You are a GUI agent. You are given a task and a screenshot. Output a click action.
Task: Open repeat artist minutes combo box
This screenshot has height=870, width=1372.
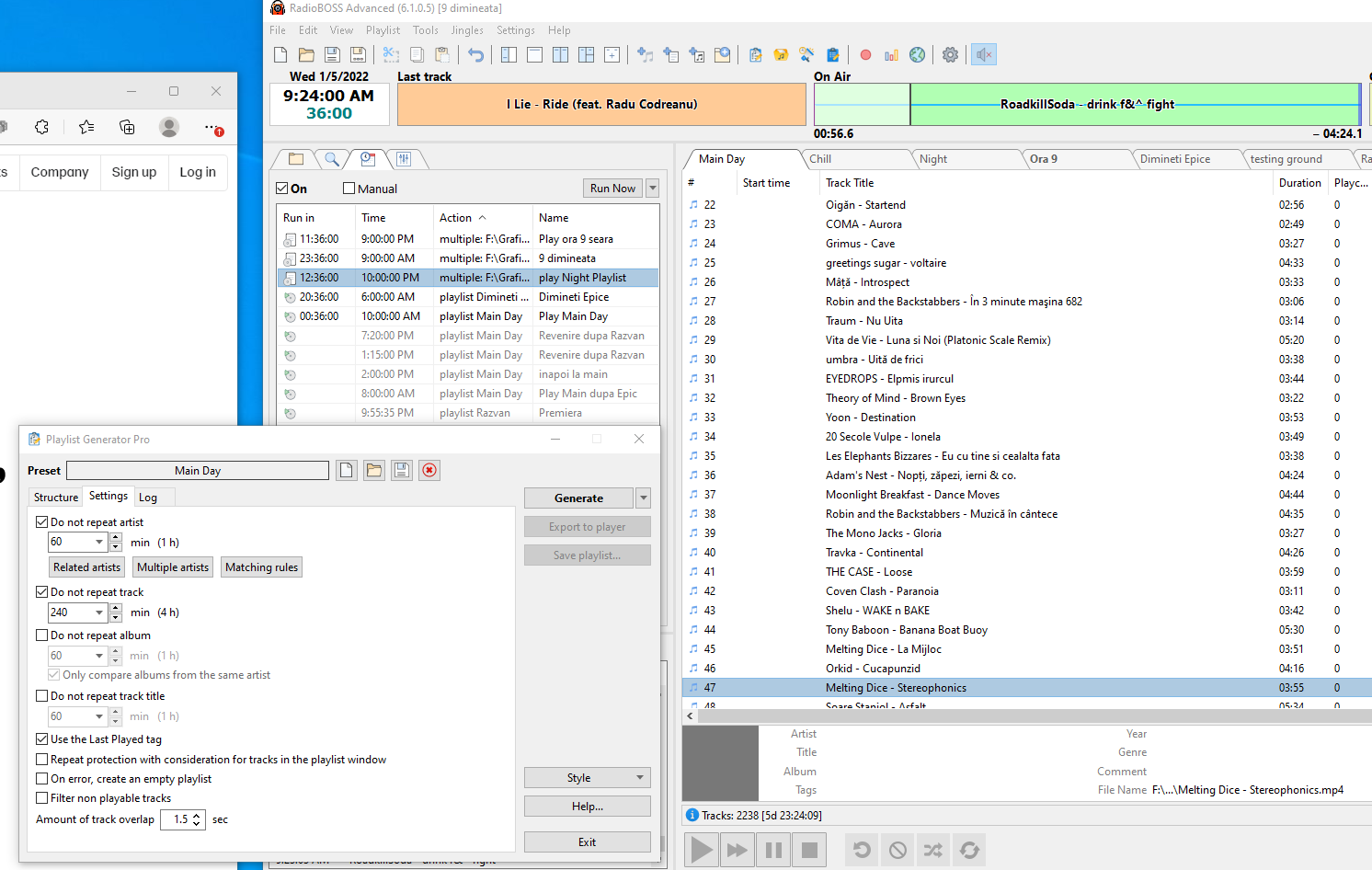(x=78, y=542)
